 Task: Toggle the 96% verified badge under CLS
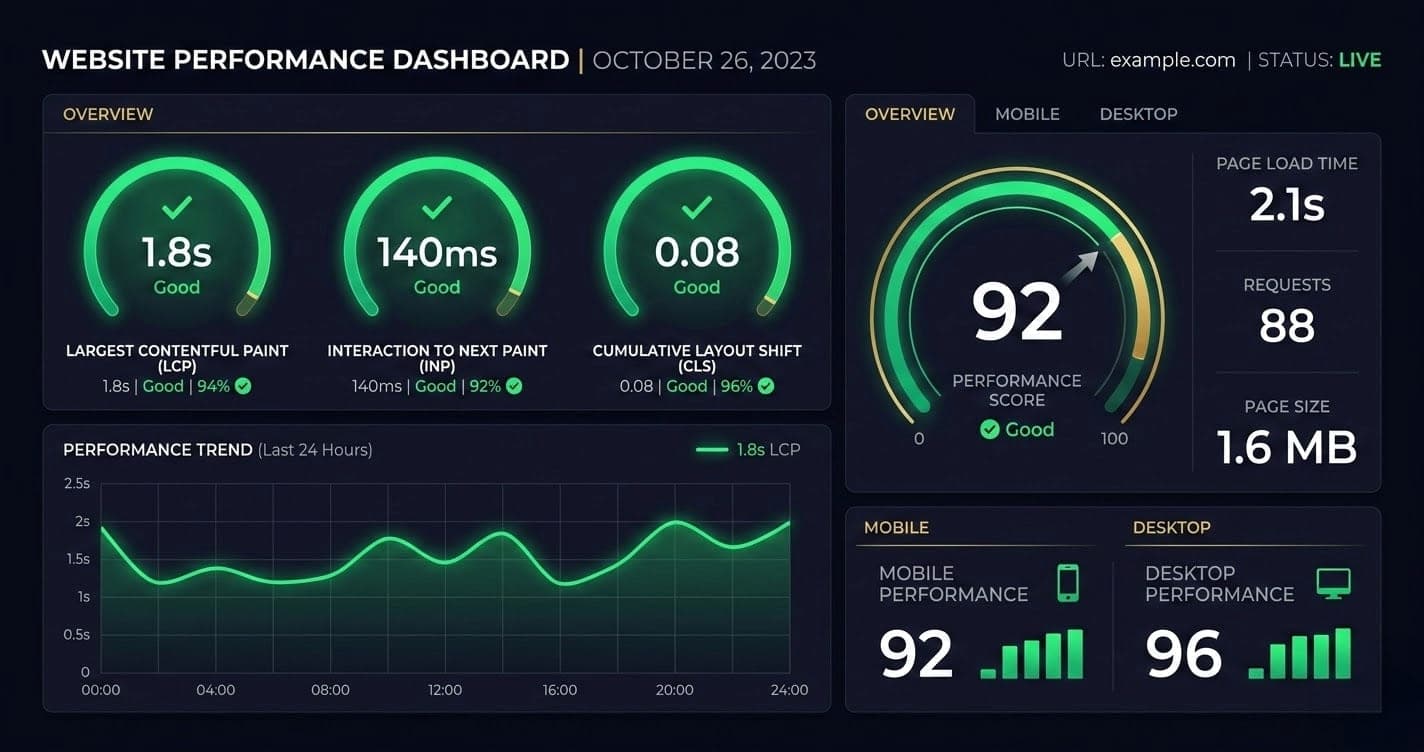coord(765,386)
